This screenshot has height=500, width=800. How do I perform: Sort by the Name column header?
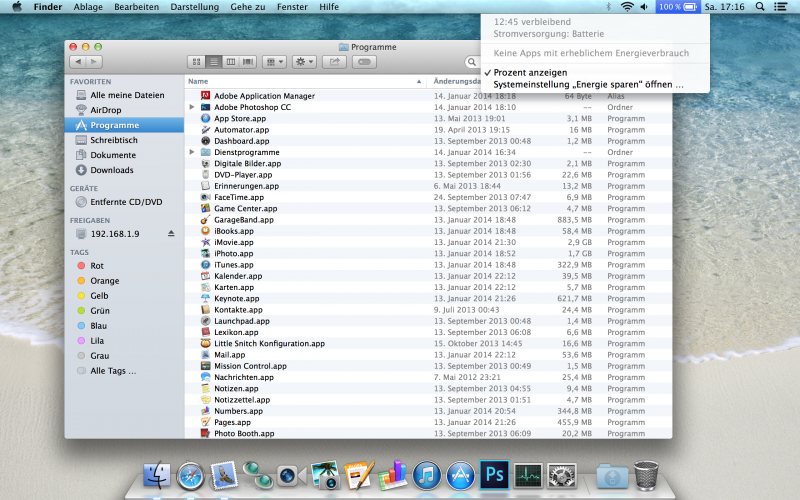(305, 81)
